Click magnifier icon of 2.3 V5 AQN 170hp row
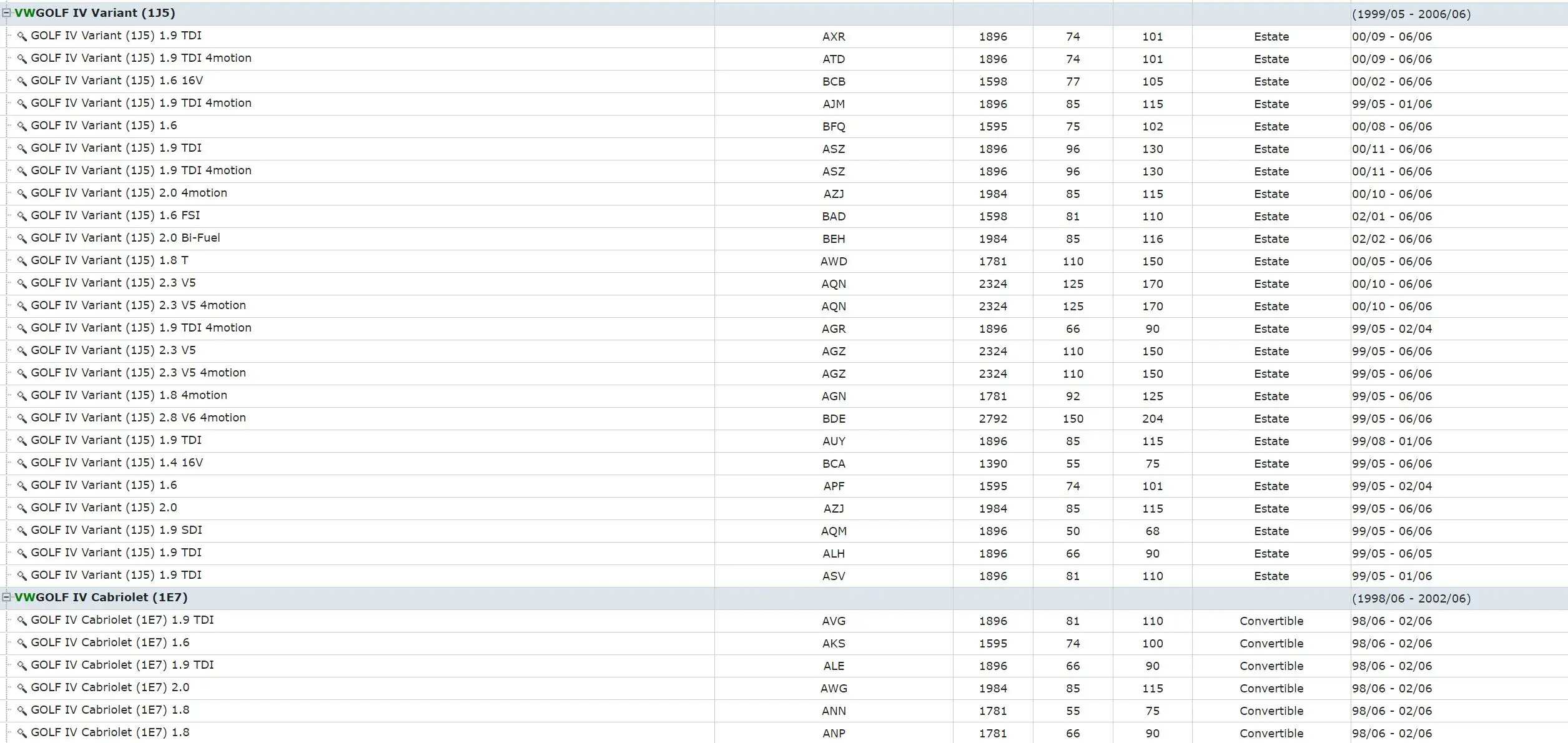The width and height of the screenshot is (1568, 743). point(22,283)
